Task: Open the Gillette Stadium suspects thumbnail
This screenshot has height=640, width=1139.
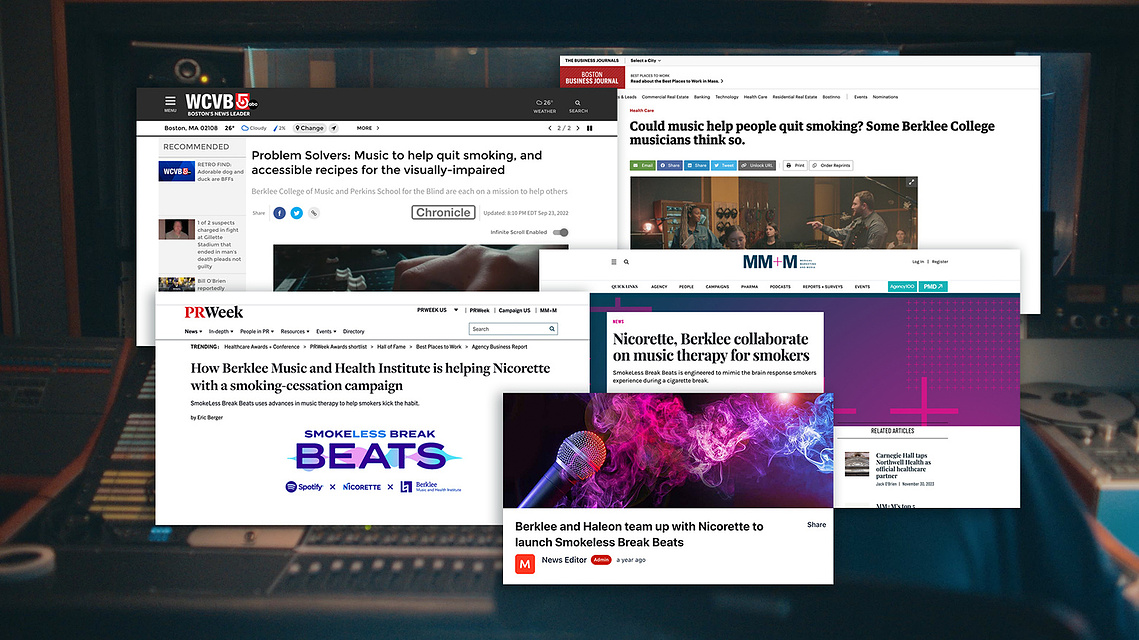Action: point(177,229)
